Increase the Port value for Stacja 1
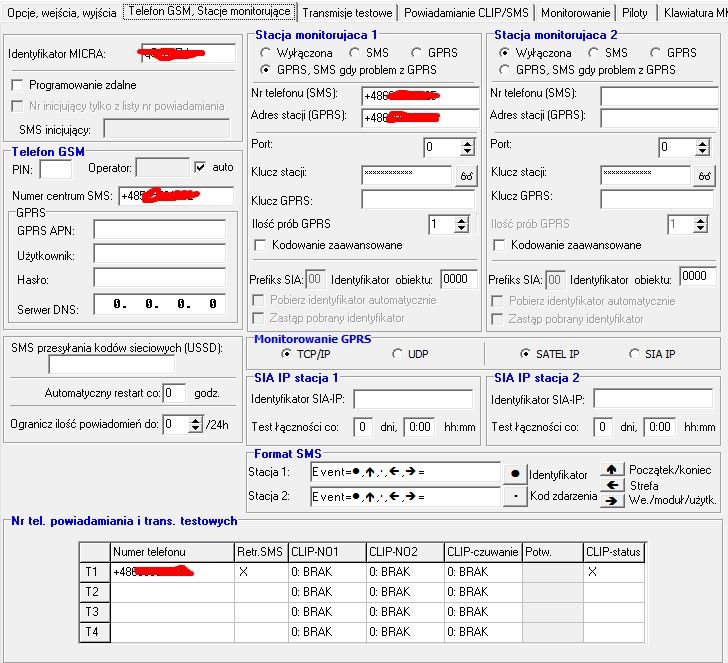The image size is (728, 663). [468, 143]
